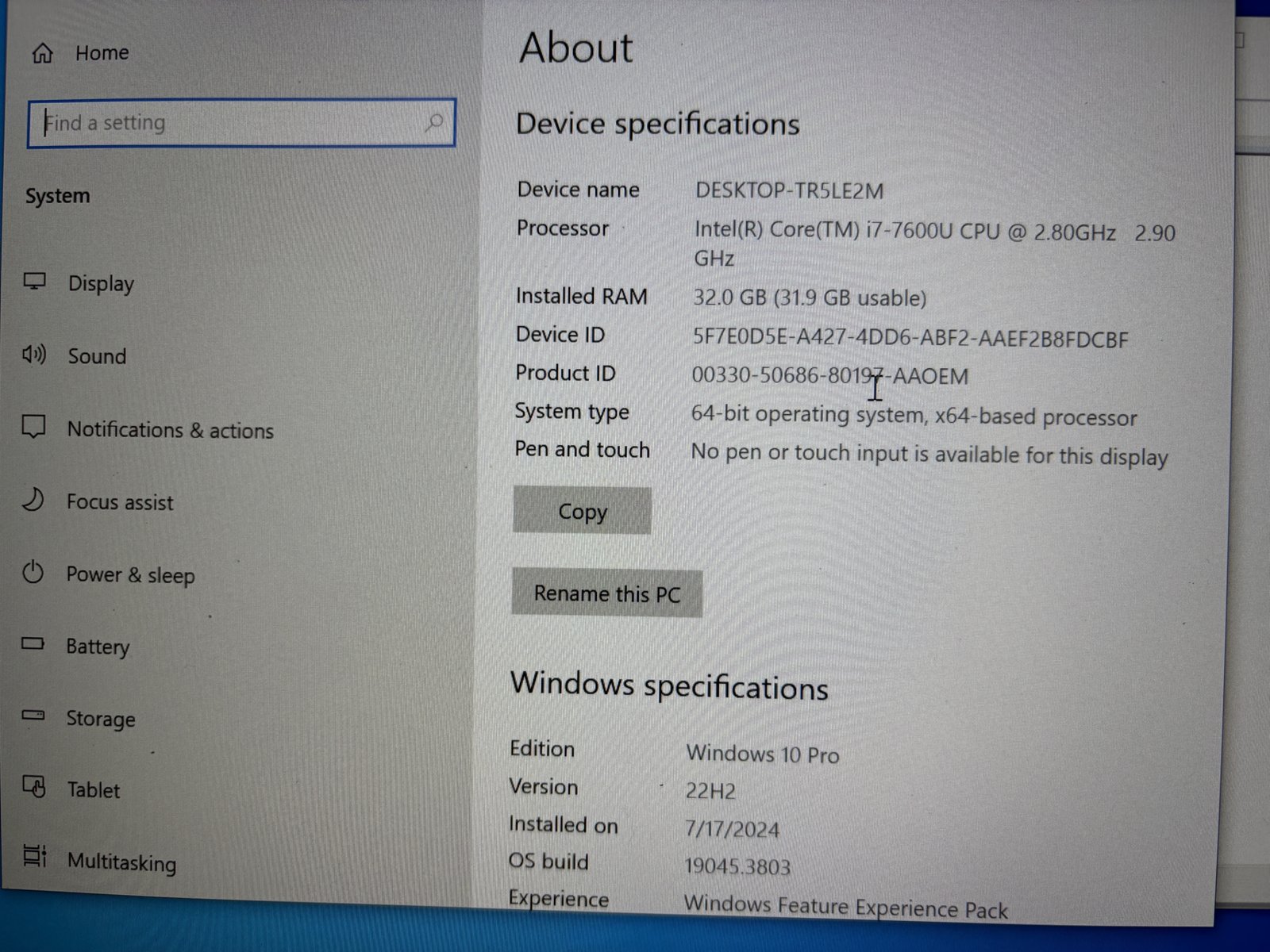
Task: Open Sound settings page
Action: [97, 355]
